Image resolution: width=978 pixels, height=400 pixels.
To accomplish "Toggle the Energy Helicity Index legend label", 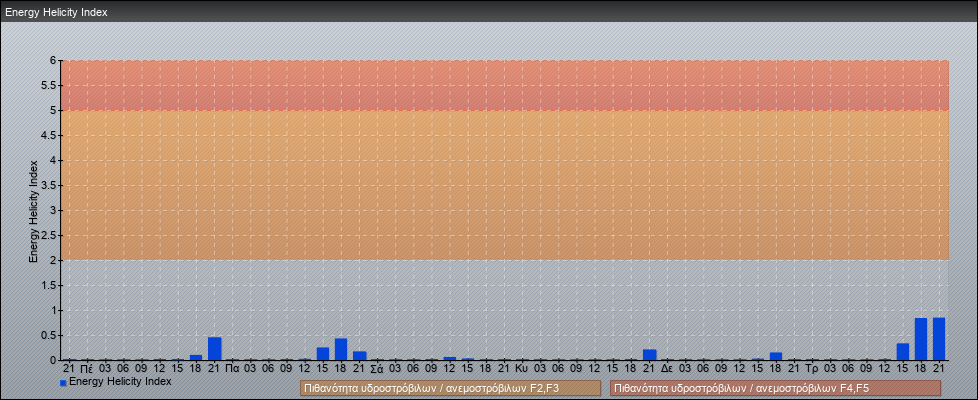I will click(x=120, y=381).
